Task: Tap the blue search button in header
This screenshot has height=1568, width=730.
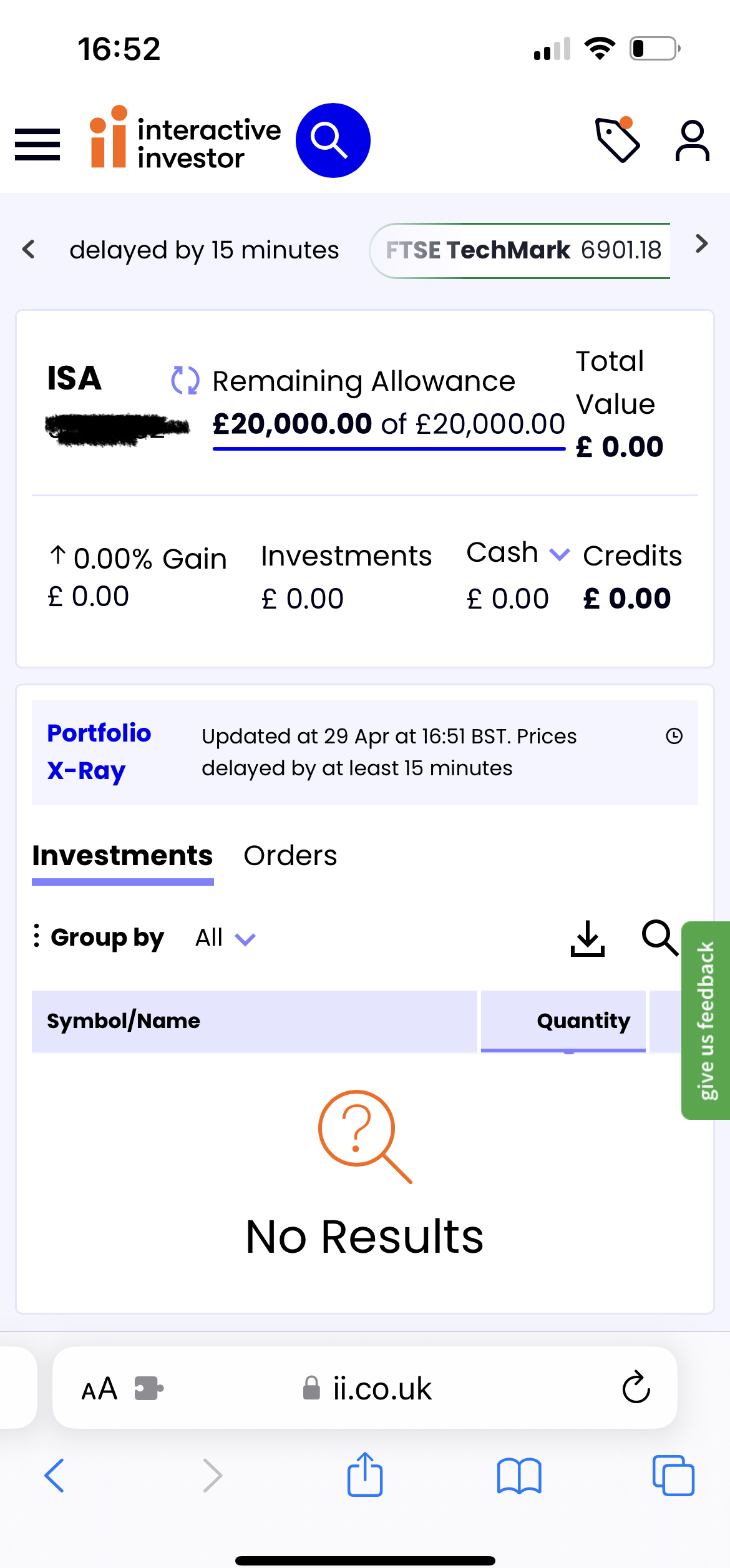Action: [333, 140]
